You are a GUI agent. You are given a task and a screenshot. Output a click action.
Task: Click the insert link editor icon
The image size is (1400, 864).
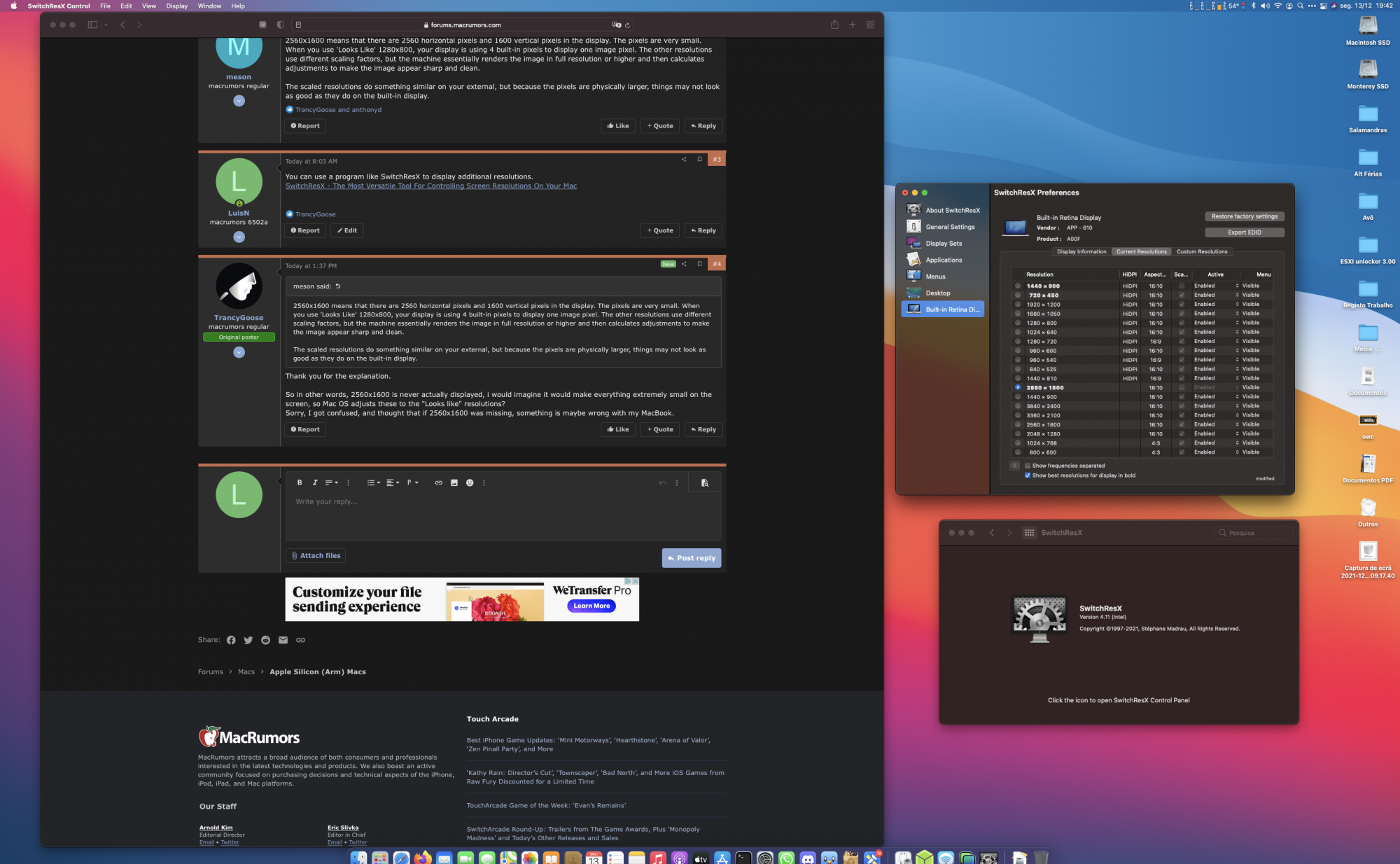(x=438, y=482)
